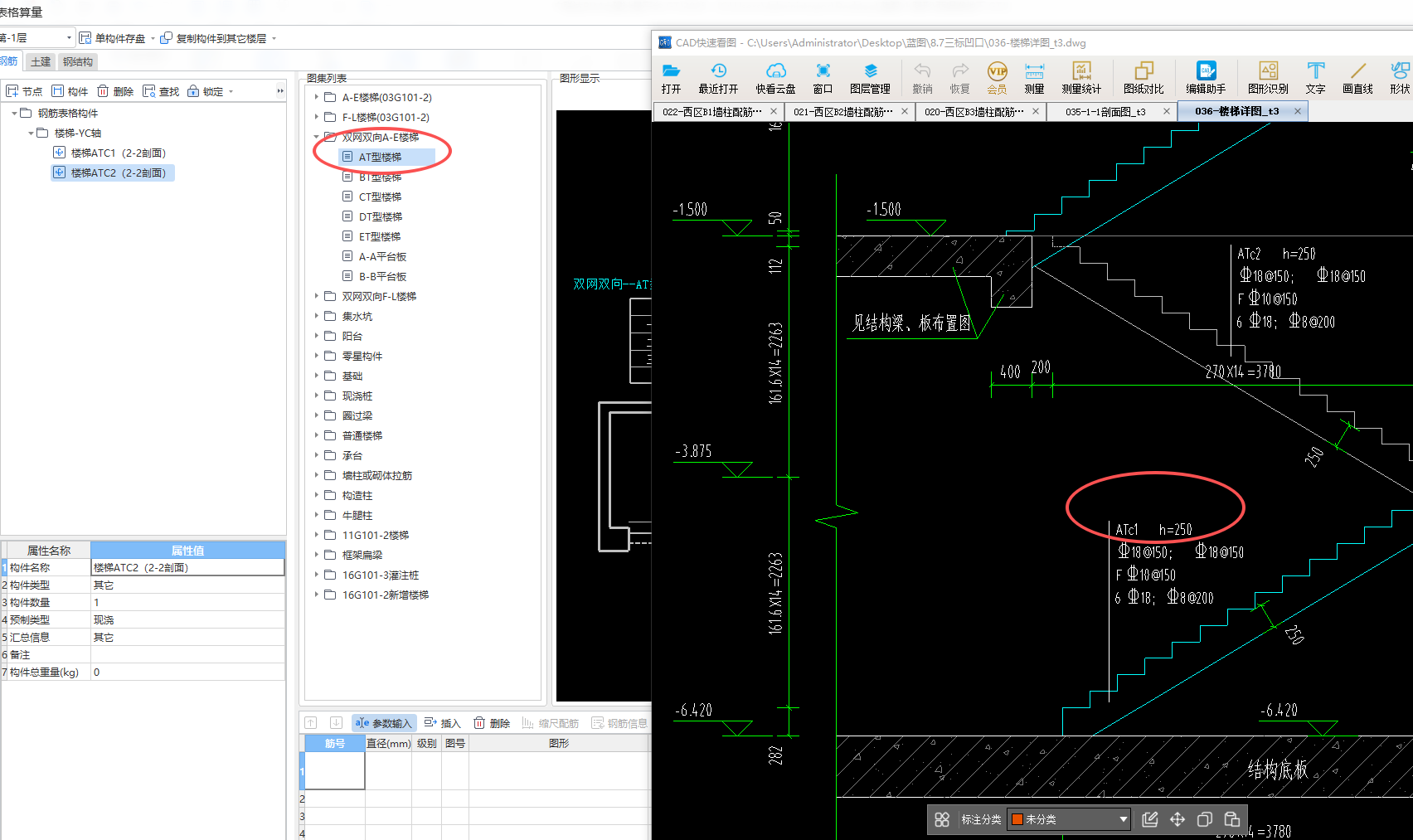Click the 删除 button above rebar table
The image size is (1413, 840).
[x=492, y=723]
